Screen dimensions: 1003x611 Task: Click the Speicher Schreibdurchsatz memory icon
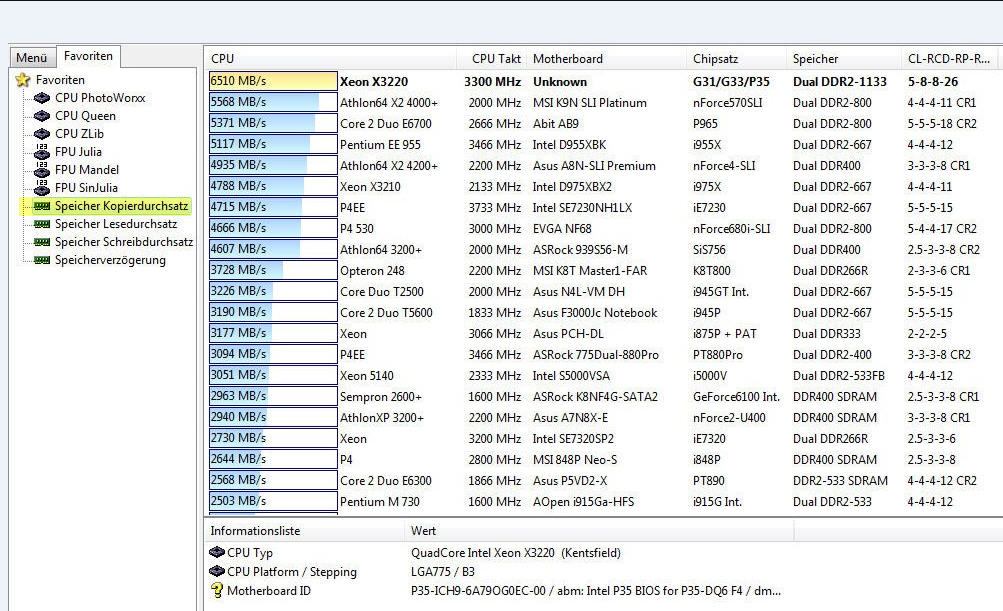pyautogui.click(x=42, y=242)
